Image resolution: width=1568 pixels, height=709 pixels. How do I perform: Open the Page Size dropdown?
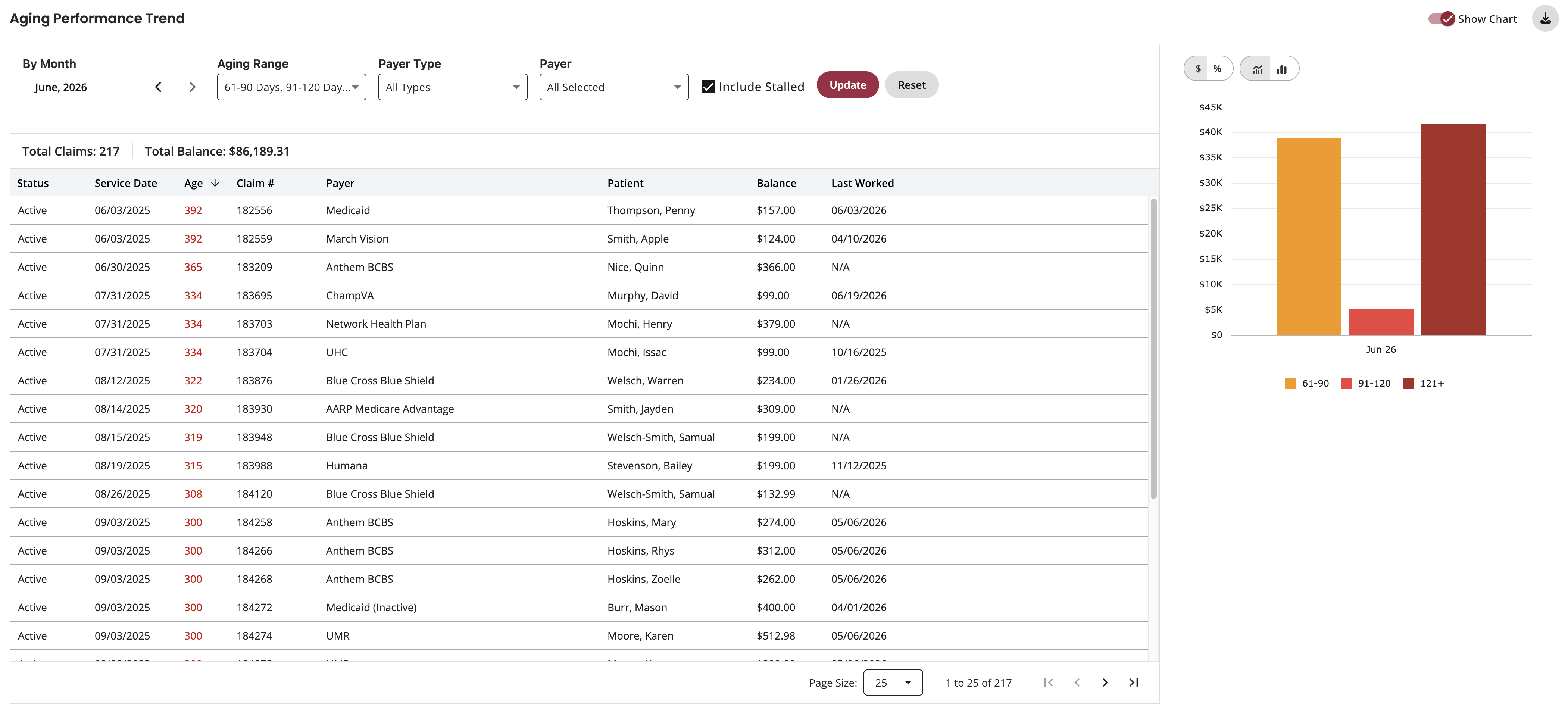click(x=893, y=682)
